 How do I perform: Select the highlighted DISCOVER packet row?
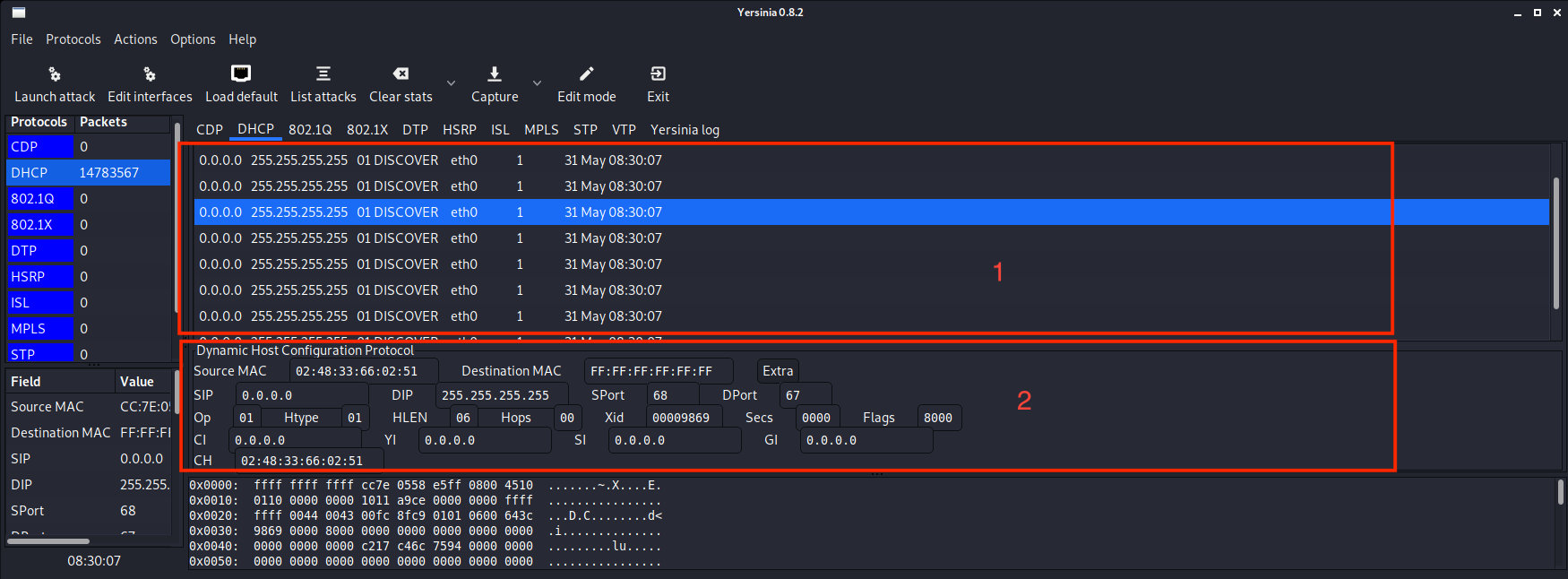pos(871,212)
